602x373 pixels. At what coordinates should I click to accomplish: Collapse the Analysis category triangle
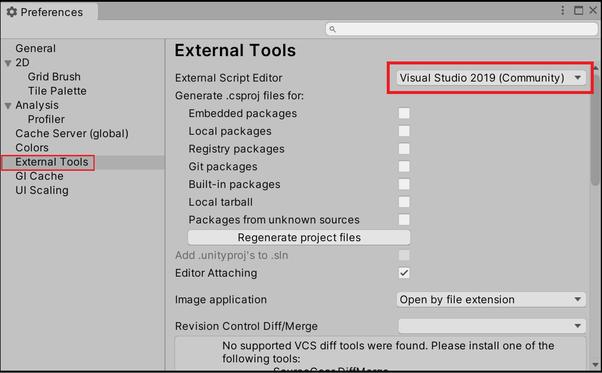click(x=8, y=106)
